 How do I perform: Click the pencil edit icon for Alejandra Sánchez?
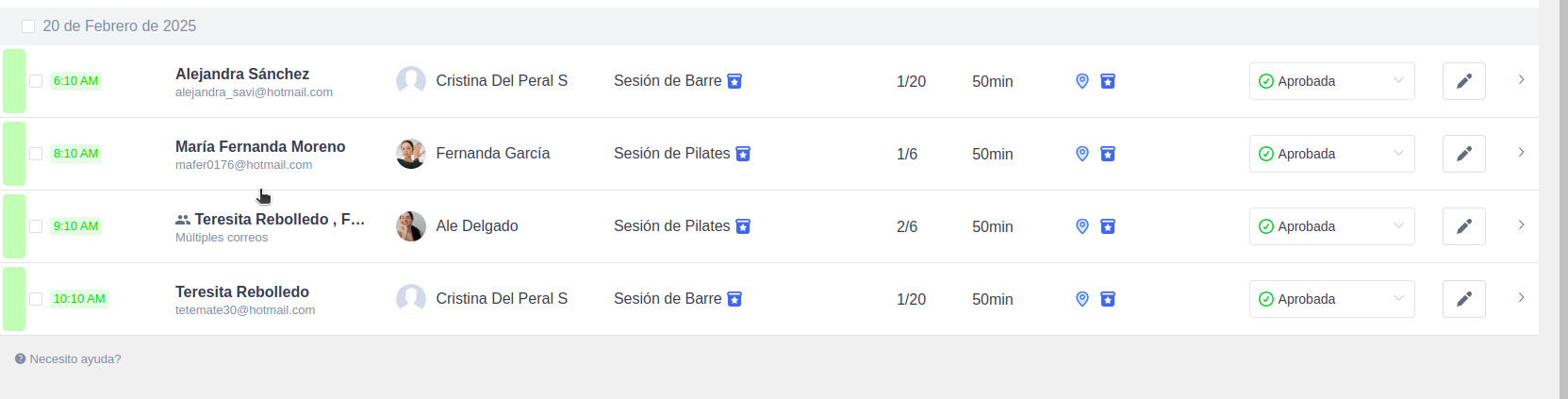[x=1463, y=81]
